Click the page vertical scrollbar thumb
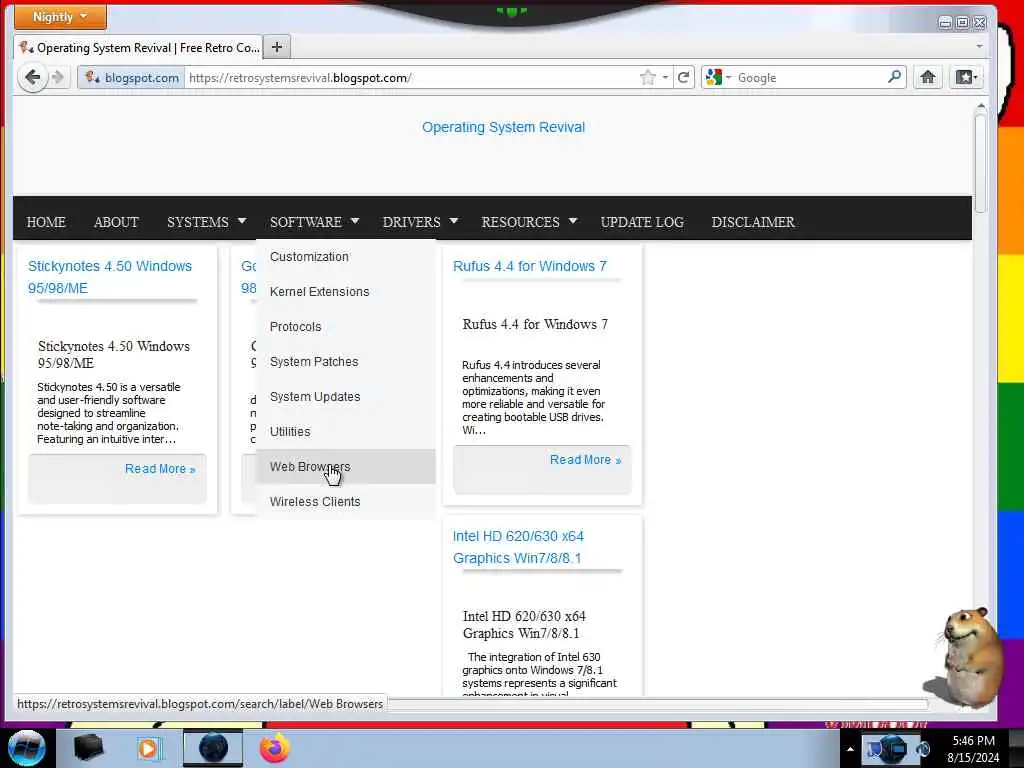The image size is (1024, 768). [x=980, y=161]
